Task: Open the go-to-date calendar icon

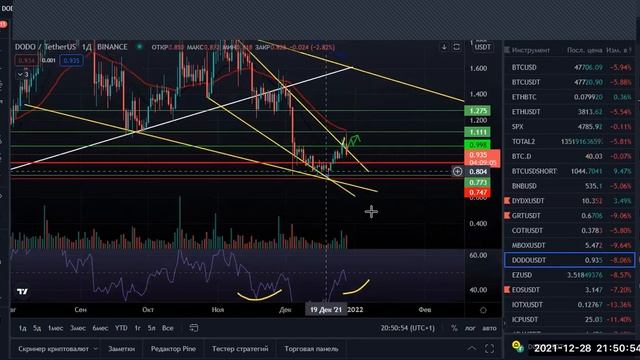Action: [x=193, y=328]
